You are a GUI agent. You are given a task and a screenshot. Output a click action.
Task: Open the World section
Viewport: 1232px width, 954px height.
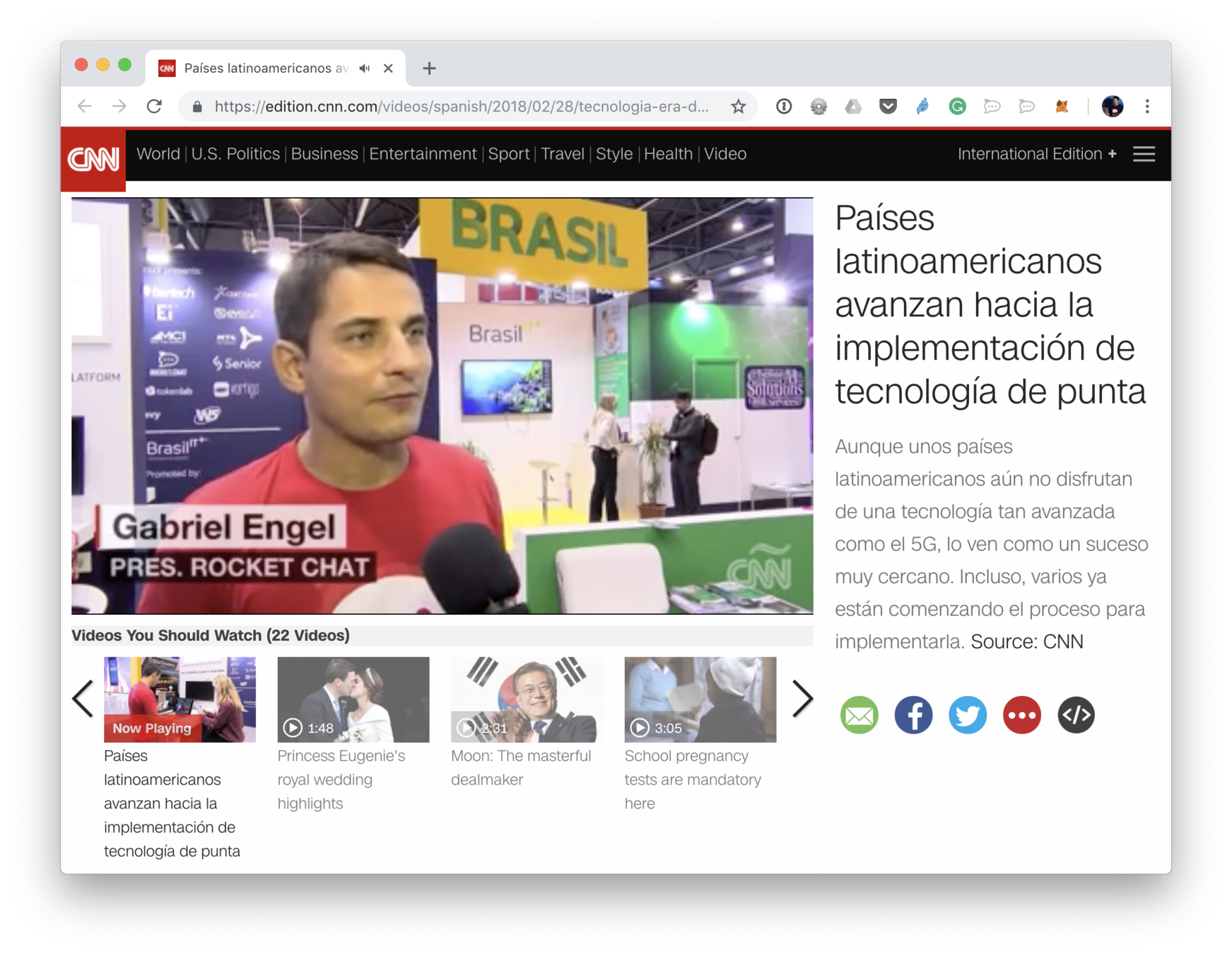pos(158,154)
